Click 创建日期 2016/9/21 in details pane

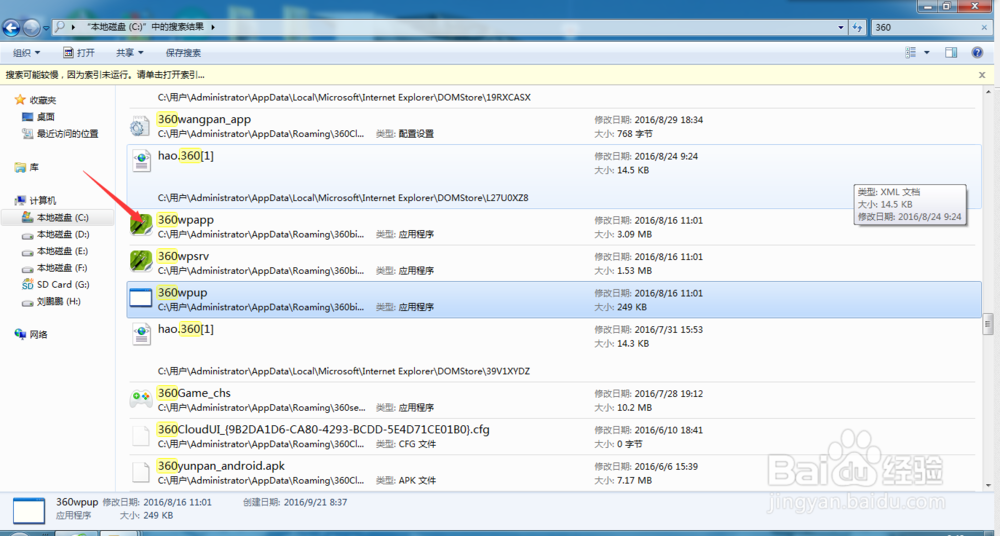point(295,502)
